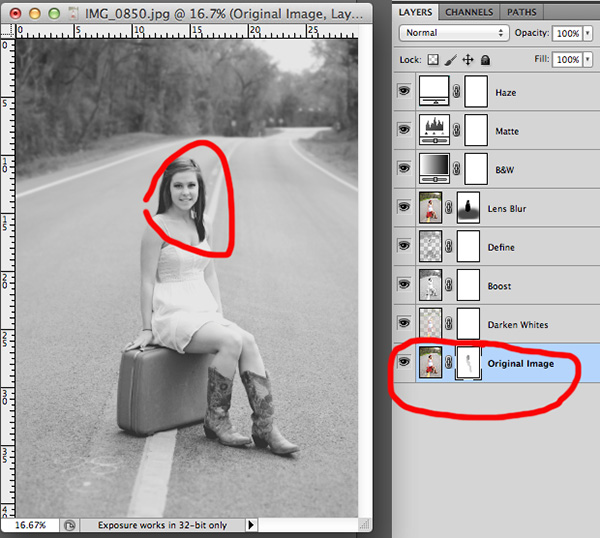Toggle the Haze layer mask link icon
600x538 pixels.
[x=457, y=91]
